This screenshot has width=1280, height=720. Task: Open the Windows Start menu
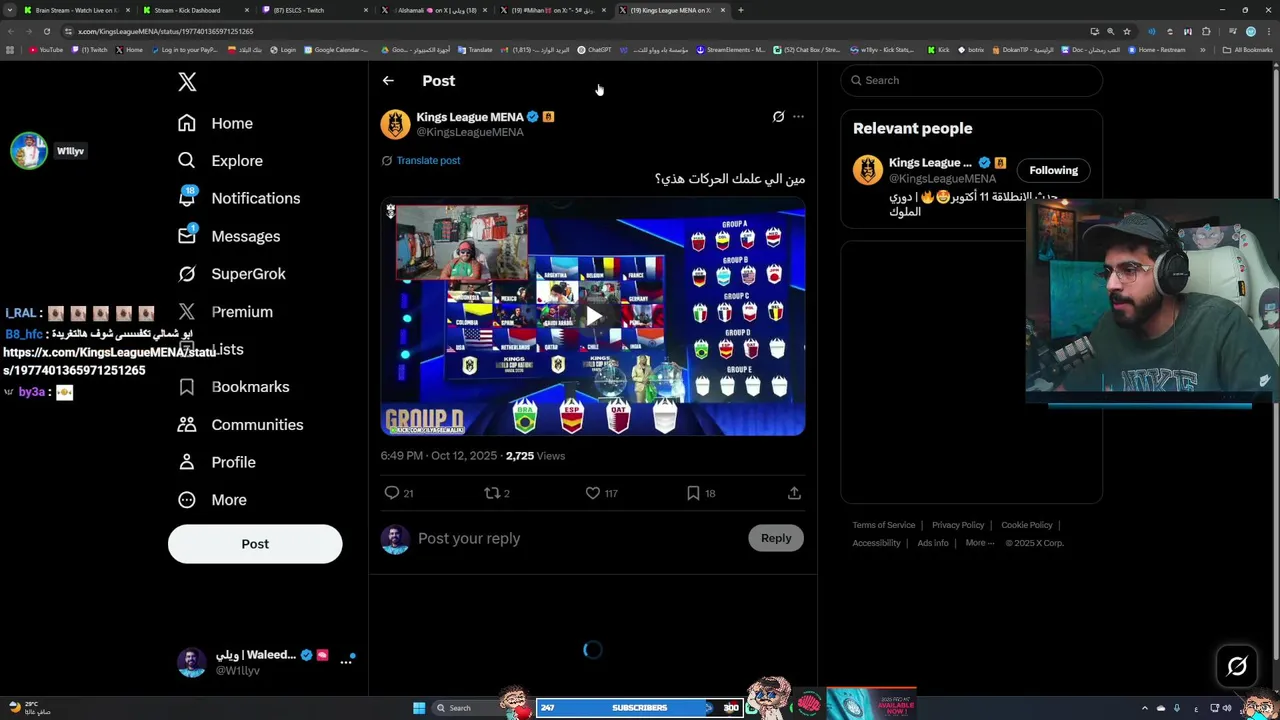pyautogui.click(x=419, y=708)
